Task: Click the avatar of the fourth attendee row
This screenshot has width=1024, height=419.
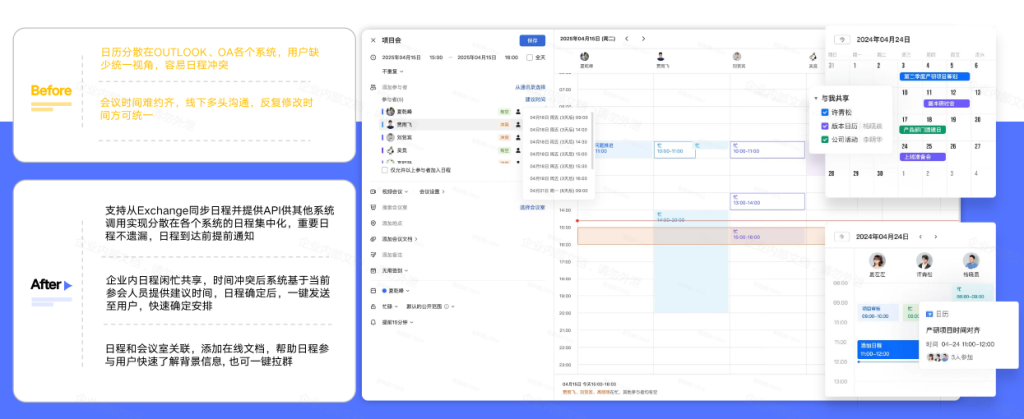Action: coord(391,150)
